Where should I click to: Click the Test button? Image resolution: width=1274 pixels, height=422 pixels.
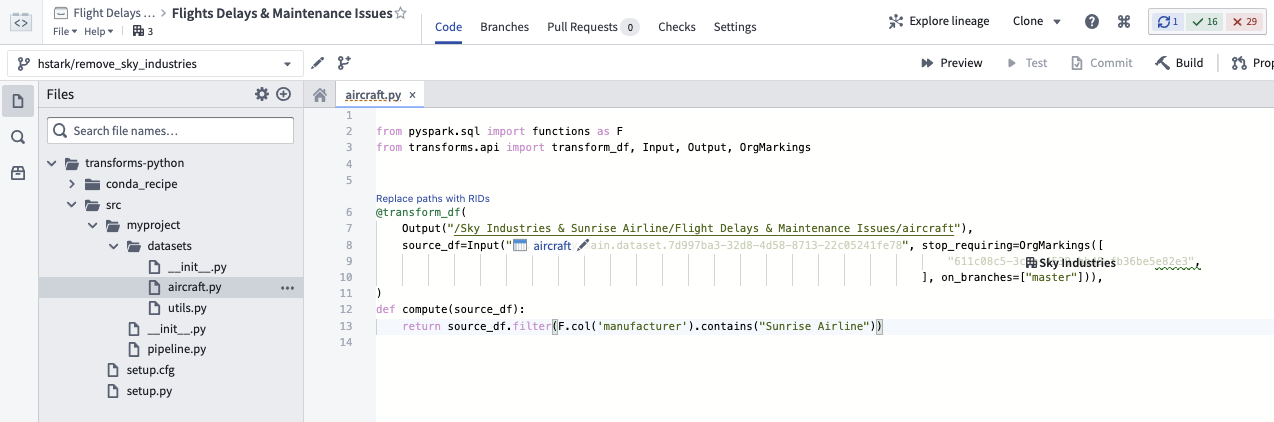[1027, 63]
